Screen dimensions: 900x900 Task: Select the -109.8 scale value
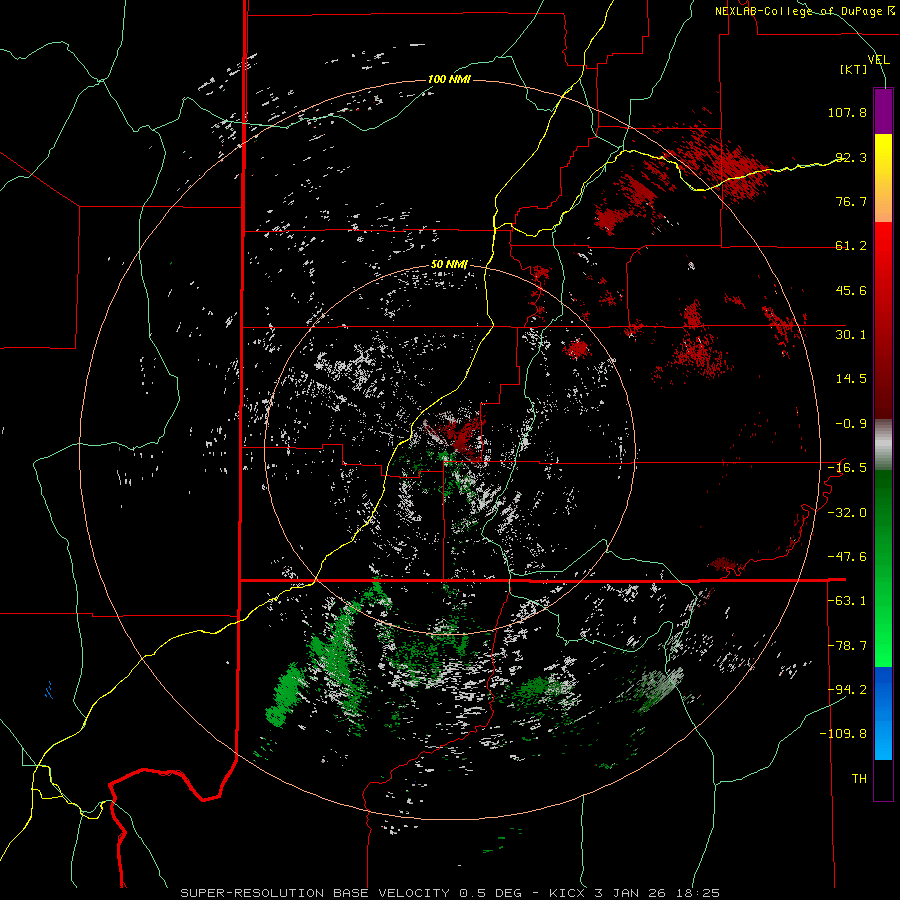(843, 734)
